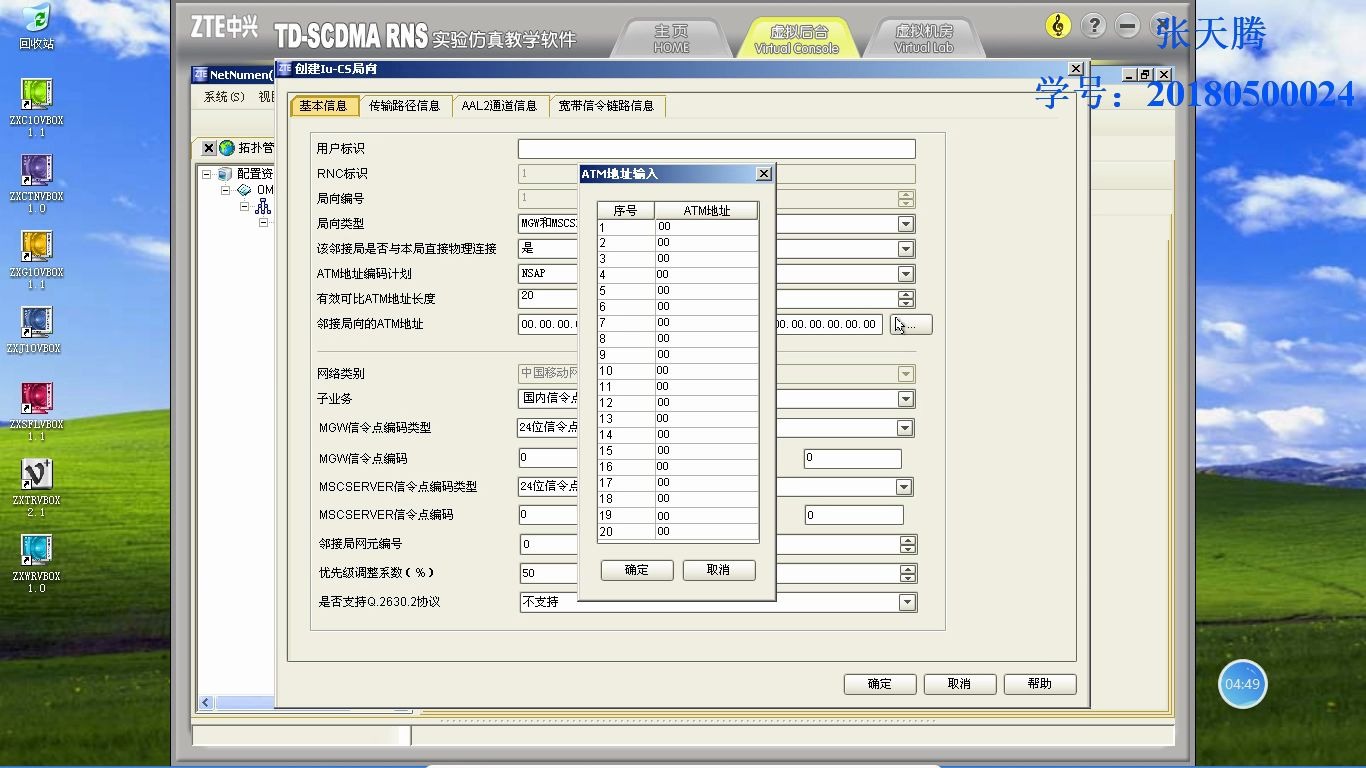
Task: Click the yellow music note icon
Action: click(1058, 26)
